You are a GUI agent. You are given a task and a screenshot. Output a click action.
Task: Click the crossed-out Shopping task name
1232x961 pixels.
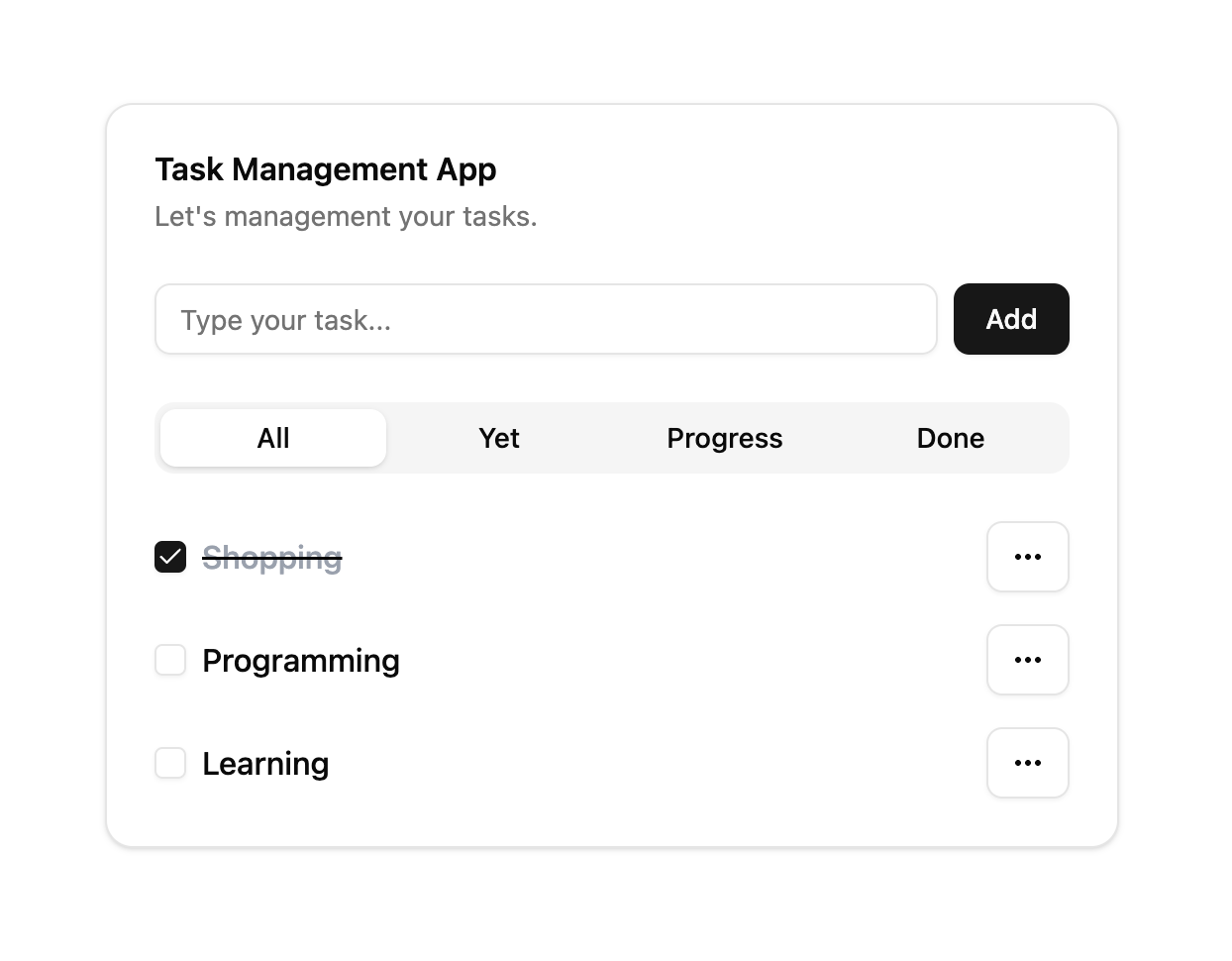pos(272,558)
